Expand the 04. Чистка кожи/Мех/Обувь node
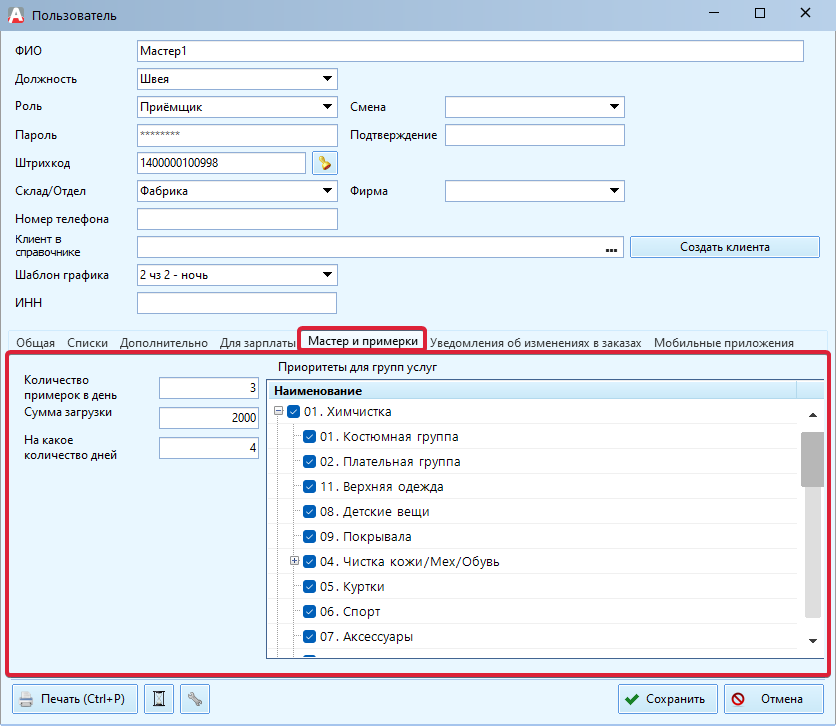 pyautogui.click(x=295, y=562)
